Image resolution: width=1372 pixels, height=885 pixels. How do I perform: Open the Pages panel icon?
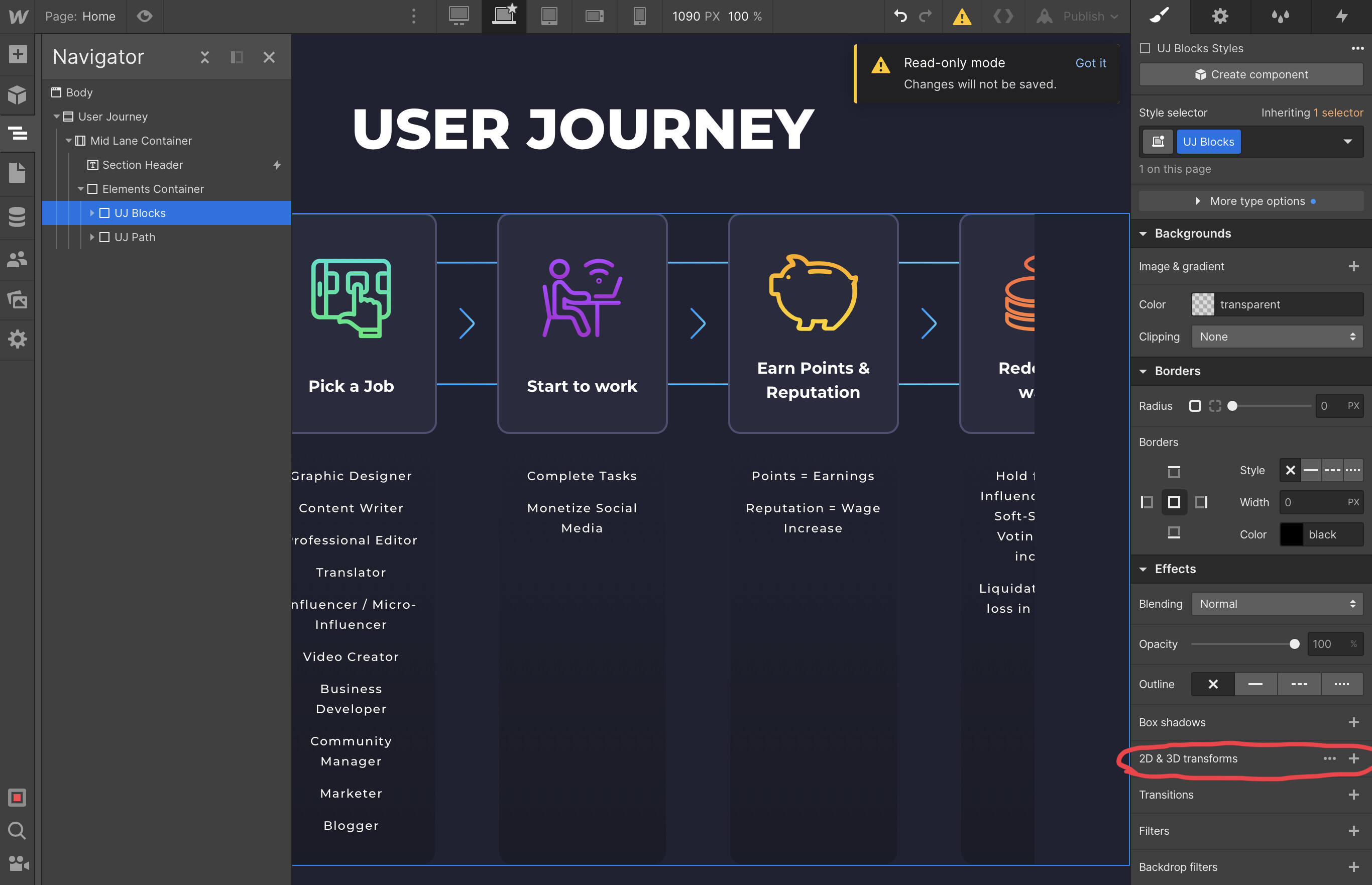click(x=17, y=172)
